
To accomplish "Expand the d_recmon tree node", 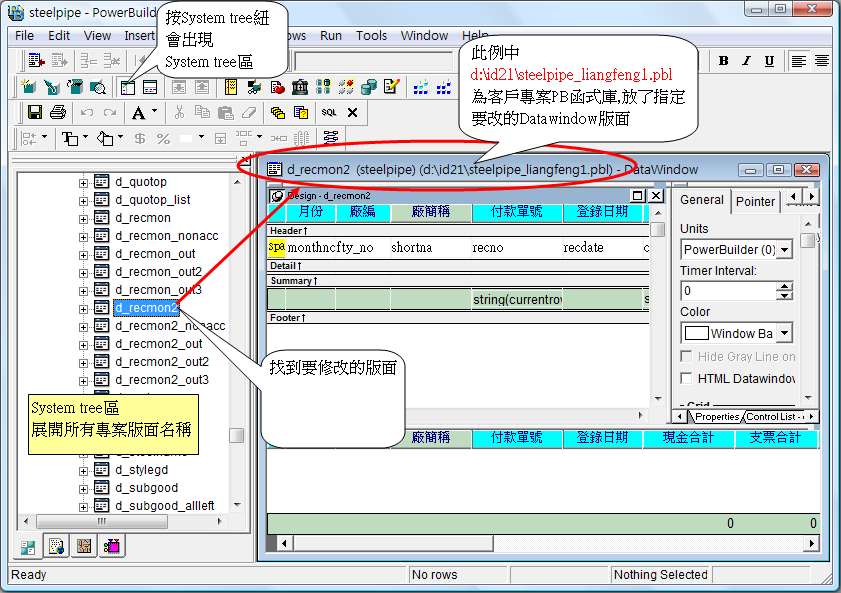I will 83,219.
